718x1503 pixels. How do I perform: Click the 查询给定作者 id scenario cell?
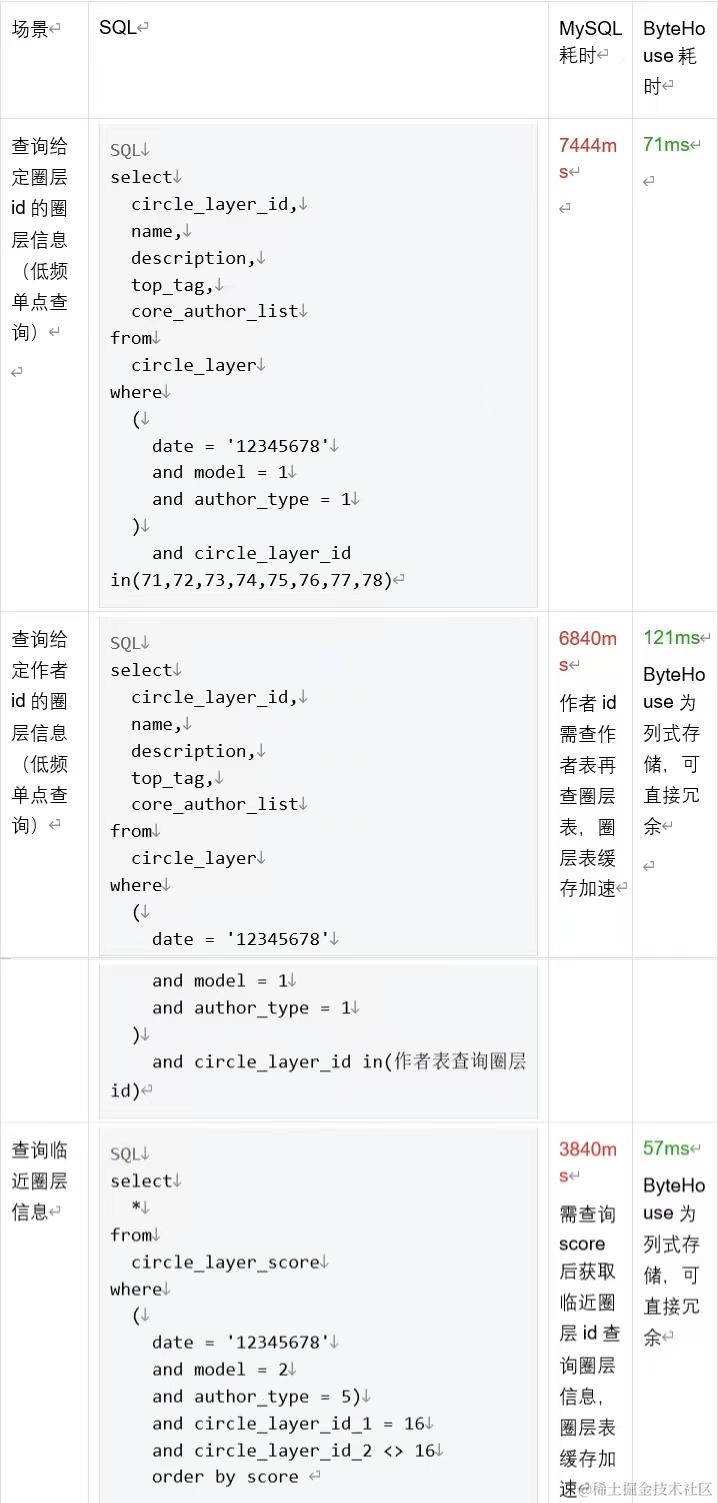click(40, 732)
